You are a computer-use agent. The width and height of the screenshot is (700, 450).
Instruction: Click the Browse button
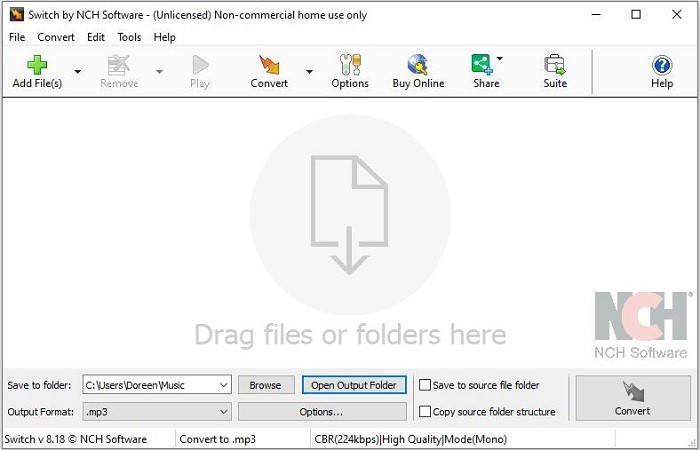click(x=266, y=385)
